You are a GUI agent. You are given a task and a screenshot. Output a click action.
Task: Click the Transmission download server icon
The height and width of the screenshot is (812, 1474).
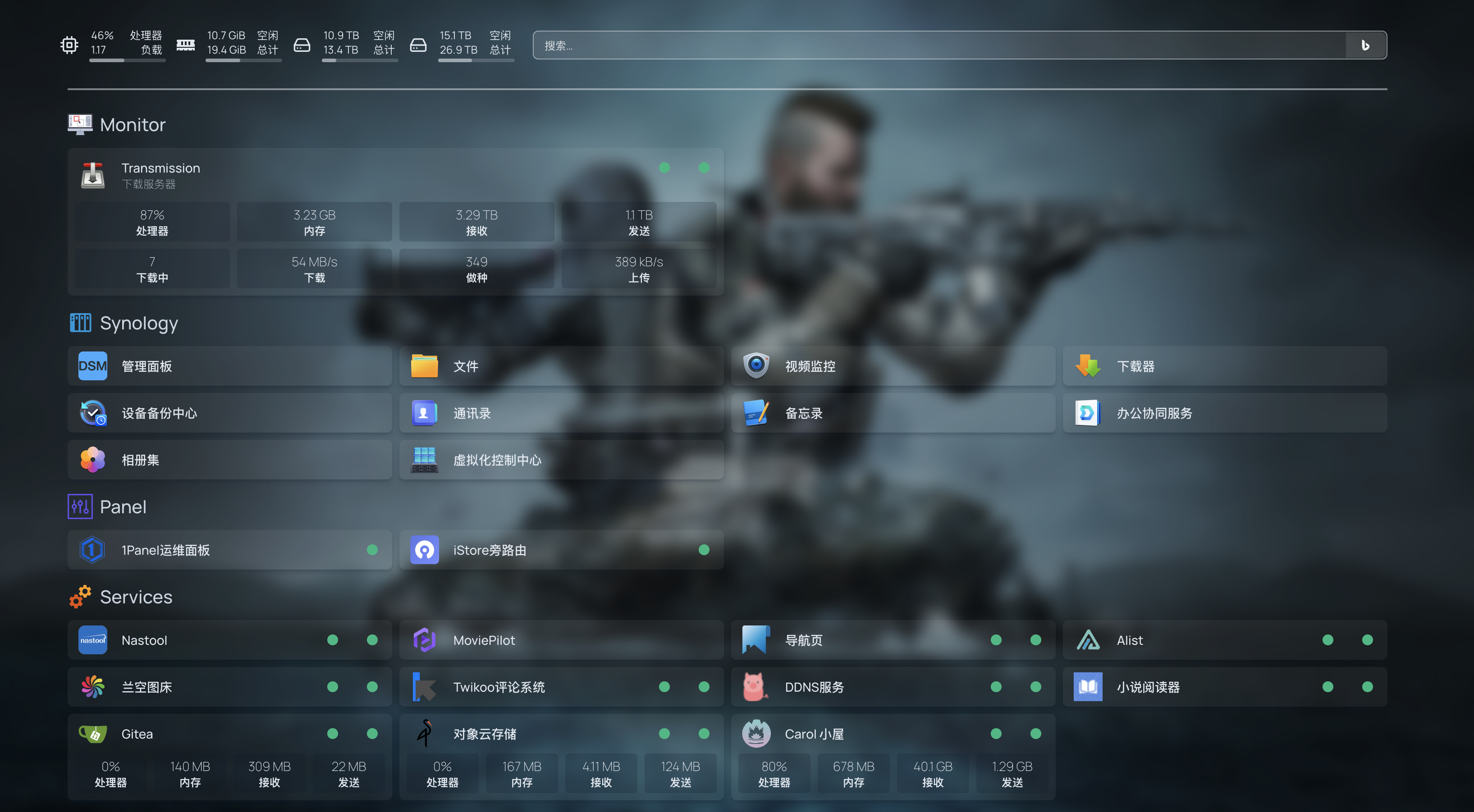92,175
